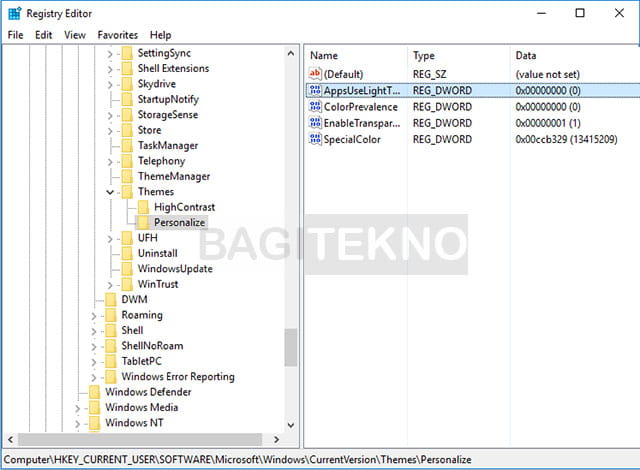Screen dimensions: 640x470
Task: Expand the SettingSync key
Action: pos(110,54)
